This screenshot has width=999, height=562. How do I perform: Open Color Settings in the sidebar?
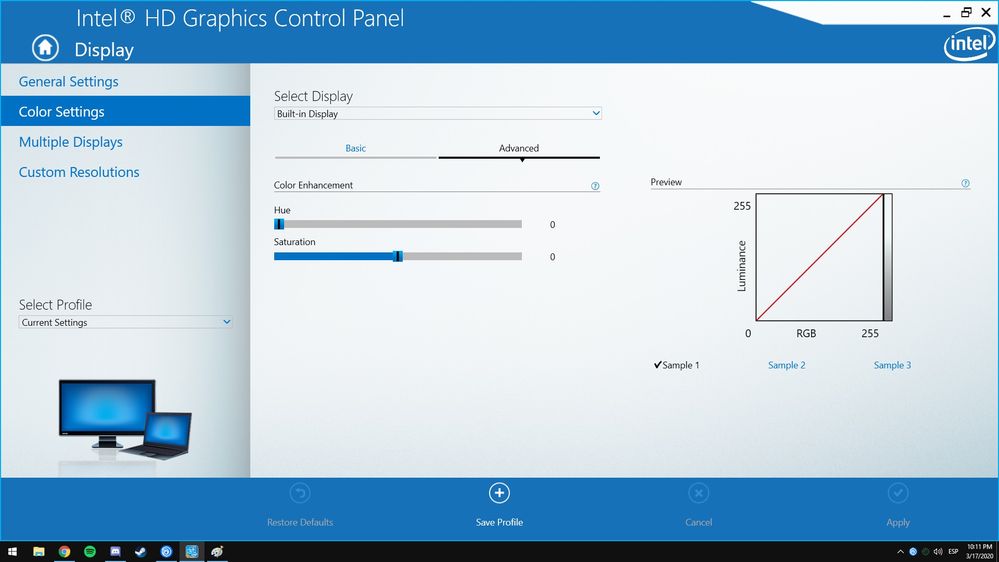(x=125, y=112)
